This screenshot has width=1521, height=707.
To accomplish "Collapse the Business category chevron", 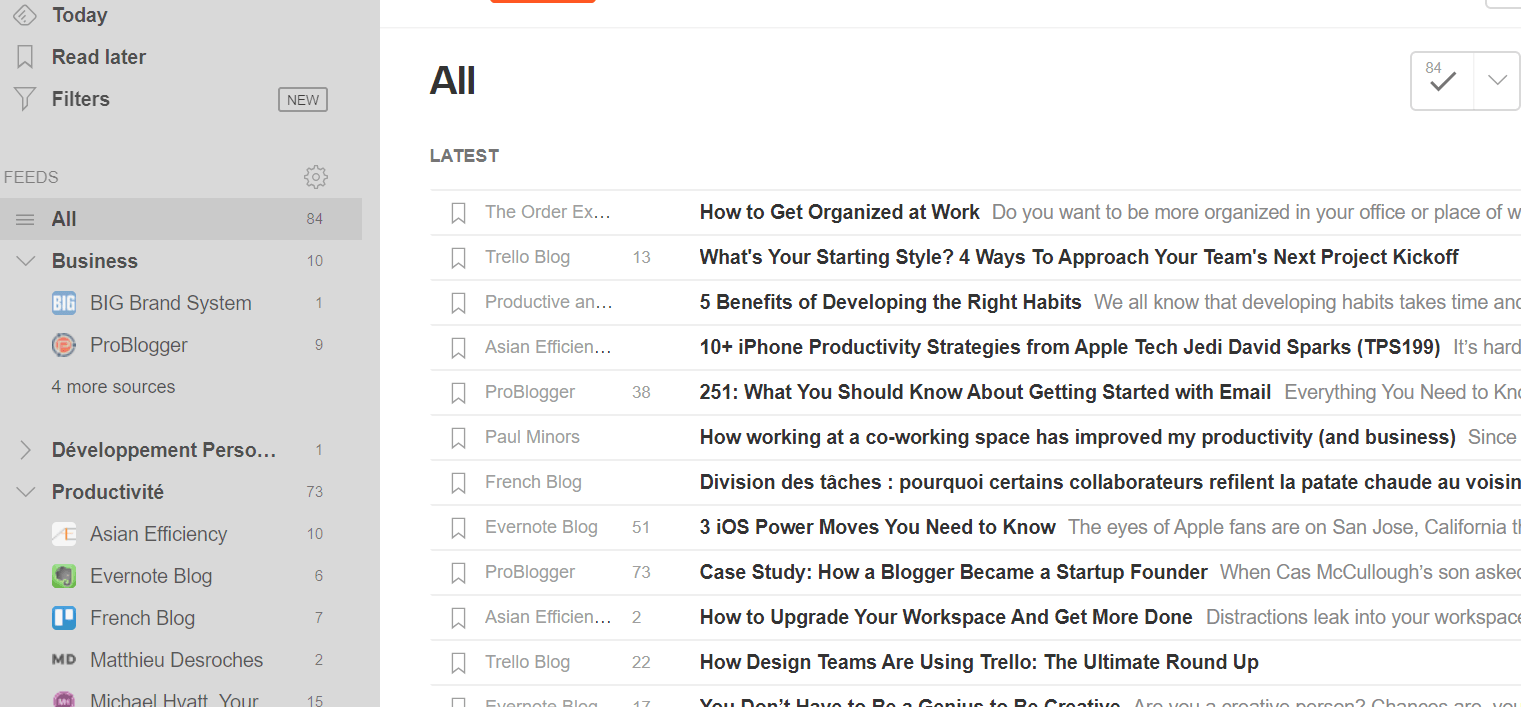I will [x=26, y=261].
